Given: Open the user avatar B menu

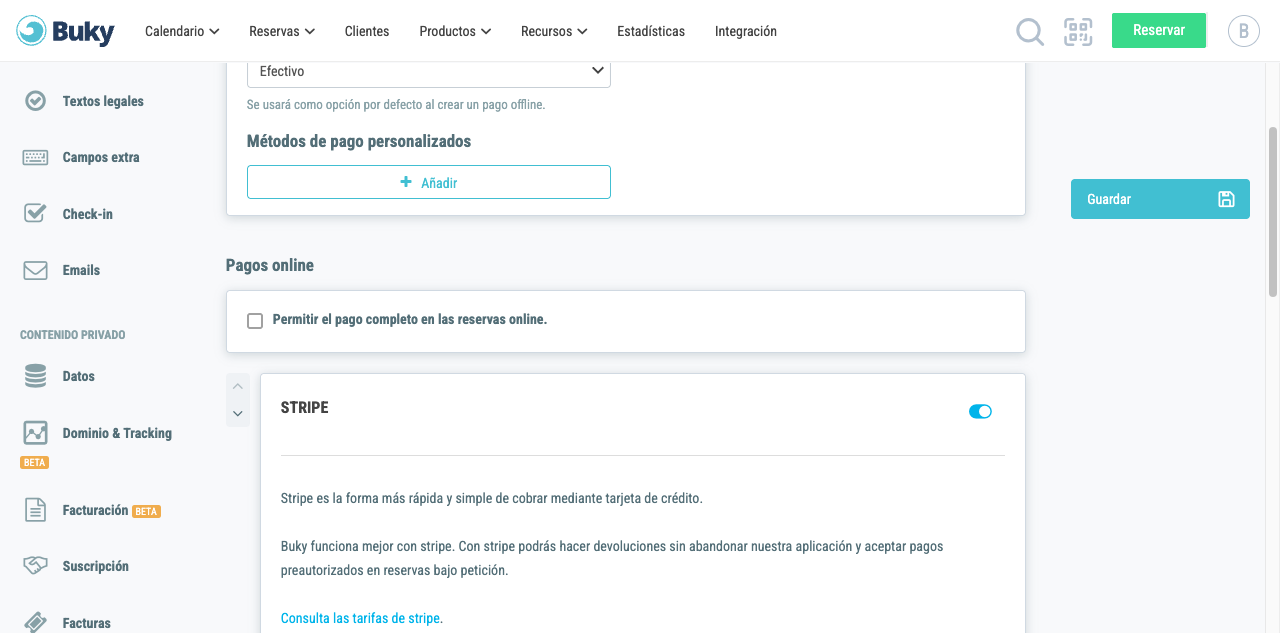Looking at the screenshot, I should tap(1243, 31).
